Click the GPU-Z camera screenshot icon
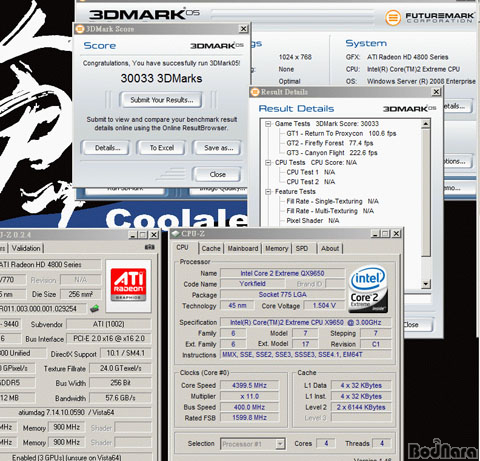The height and width of the screenshot is (461, 480). point(150,247)
